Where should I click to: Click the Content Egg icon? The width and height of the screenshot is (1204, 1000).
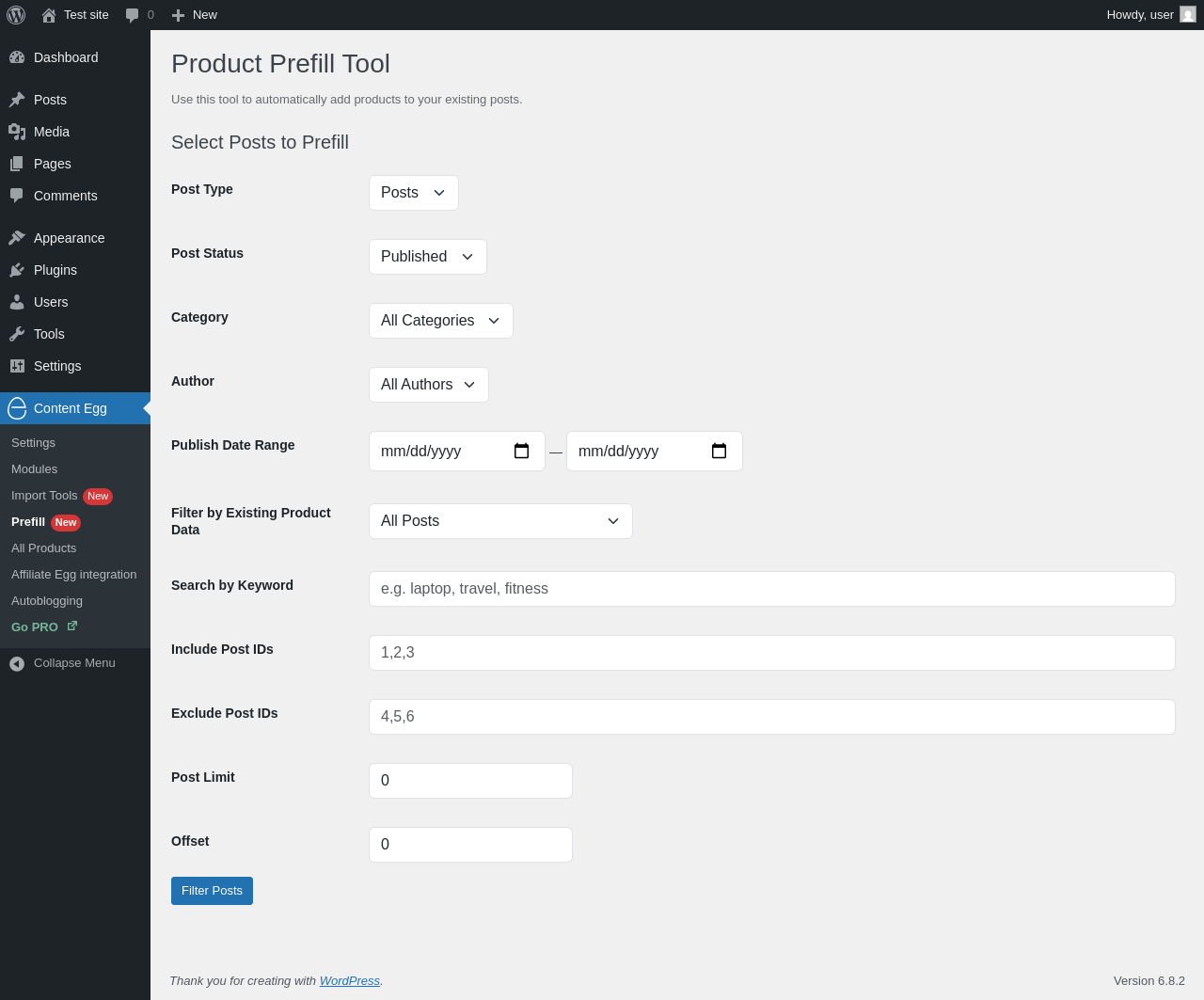(x=17, y=408)
